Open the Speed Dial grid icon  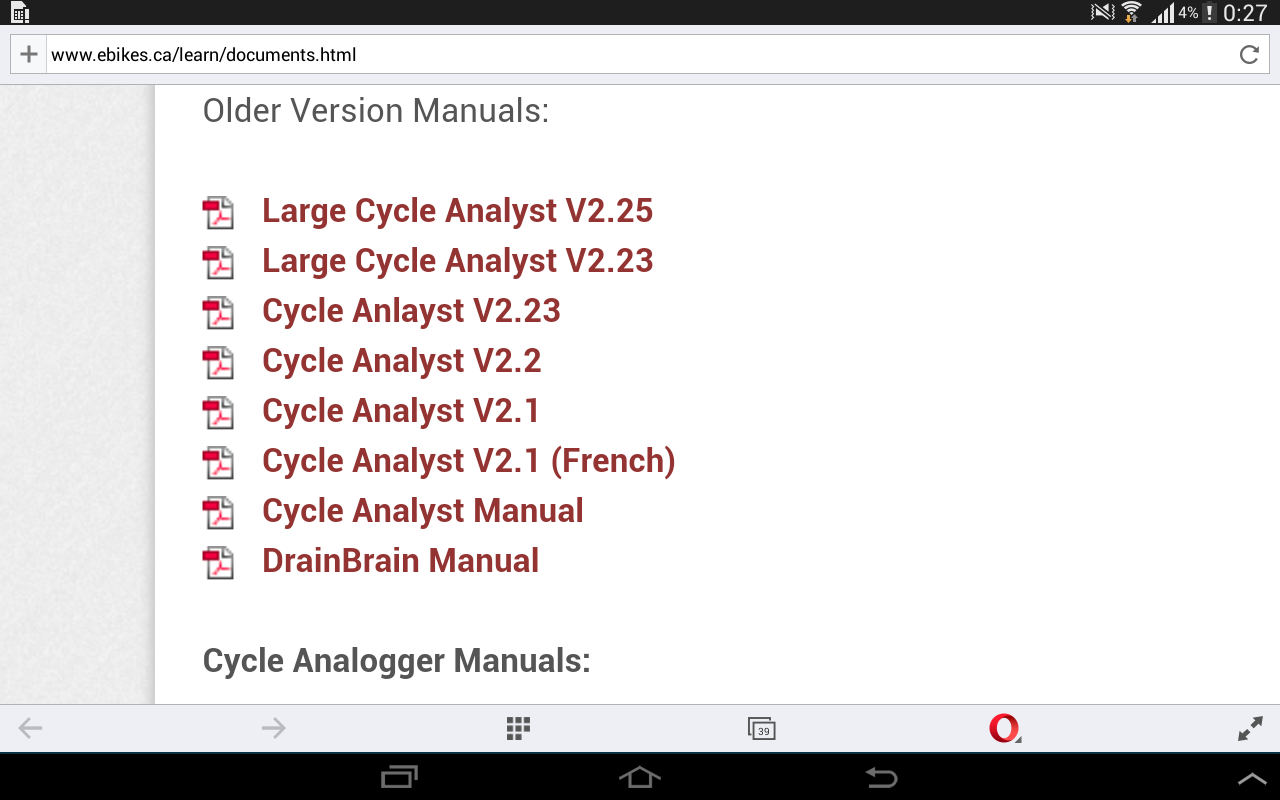point(518,728)
